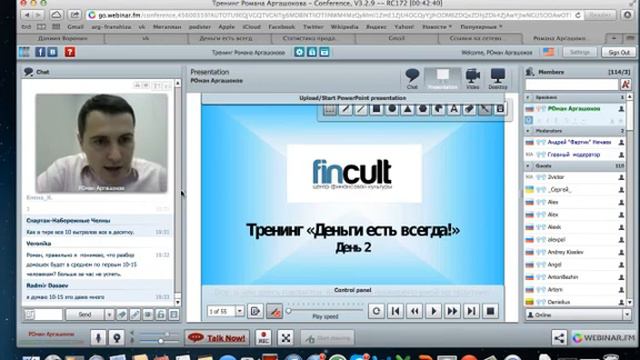The width and height of the screenshot is (640, 360).
Task: Click the Settings button in header
Action: pos(580,52)
